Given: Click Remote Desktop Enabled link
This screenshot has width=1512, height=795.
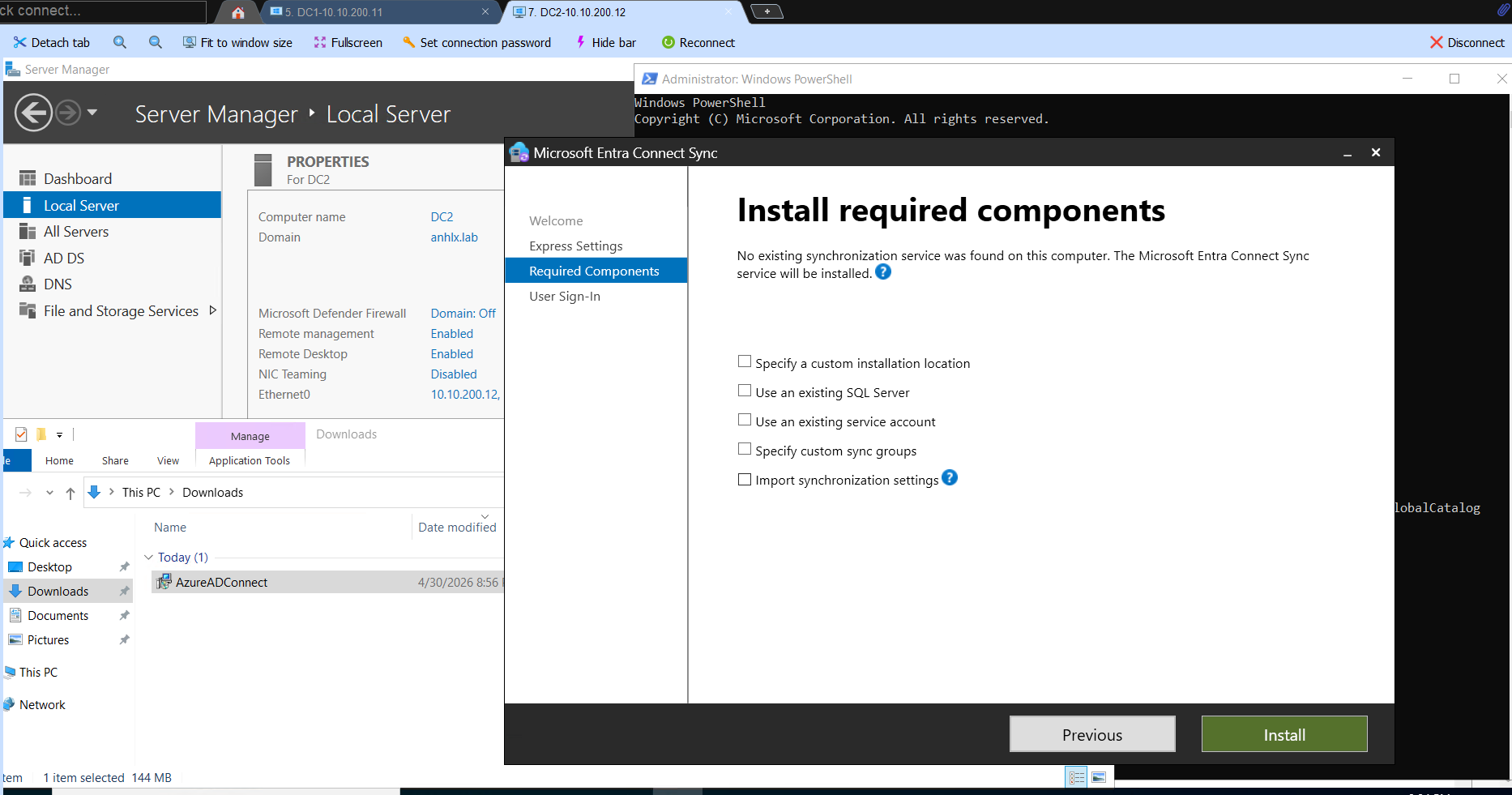Looking at the screenshot, I should click(451, 354).
